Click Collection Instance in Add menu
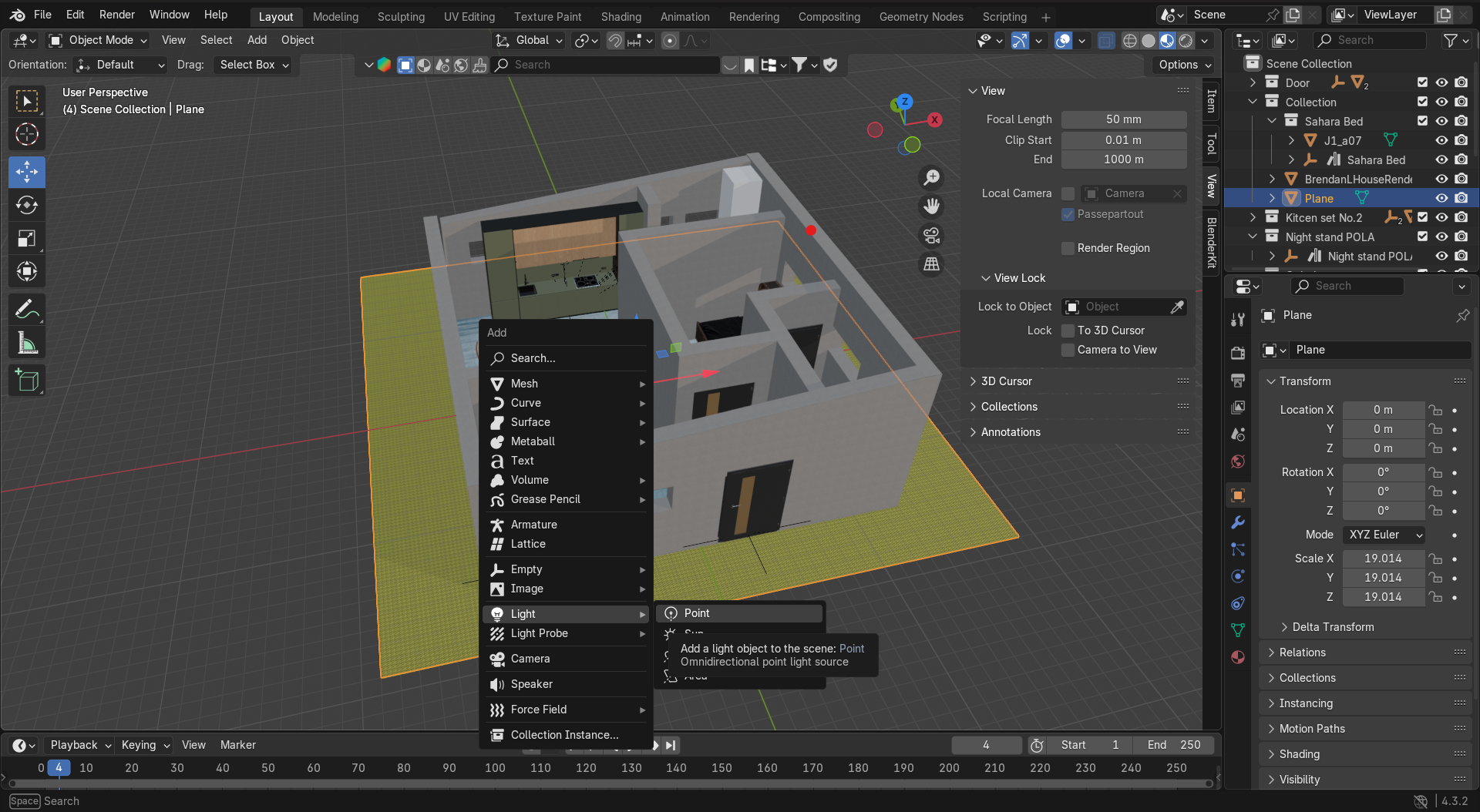Screen dimensions: 1480x812 [567, 735]
